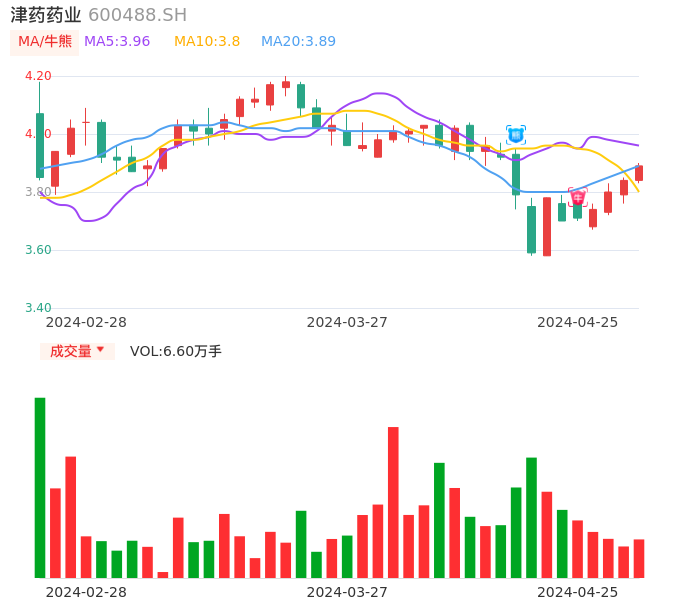Toggle the MA20 moving average label
The height and width of the screenshot is (606, 686).
coord(298,42)
